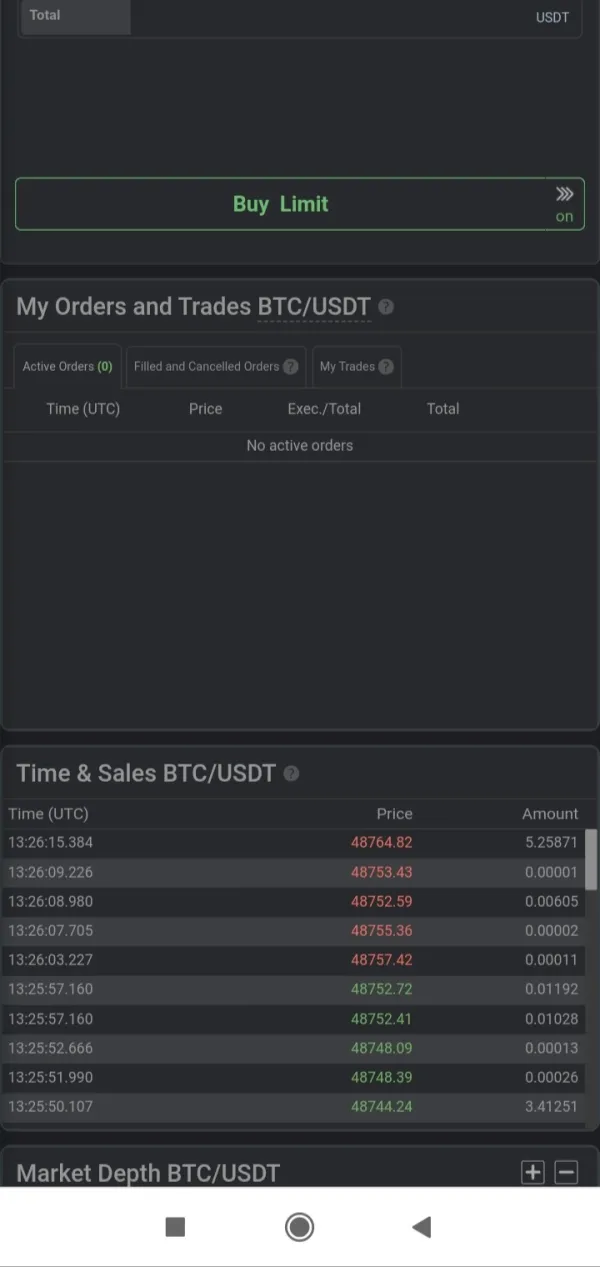Image resolution: width=600 pixels, height=1267 pixels.
Task: Click the help icon beside My Orders title
Action: click(x=386, y=307)
